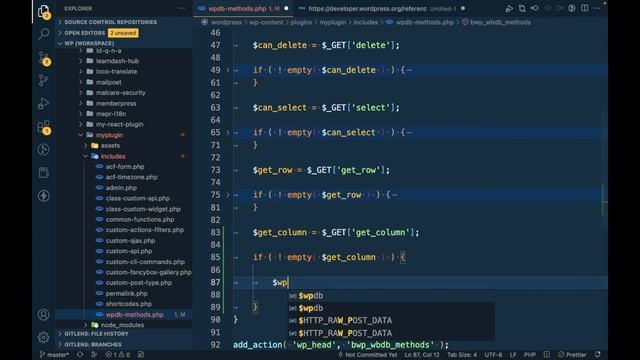Expand the learndash-hub folder
The width and height of the screenshot is (640, 360).
[x=117, y=61]
